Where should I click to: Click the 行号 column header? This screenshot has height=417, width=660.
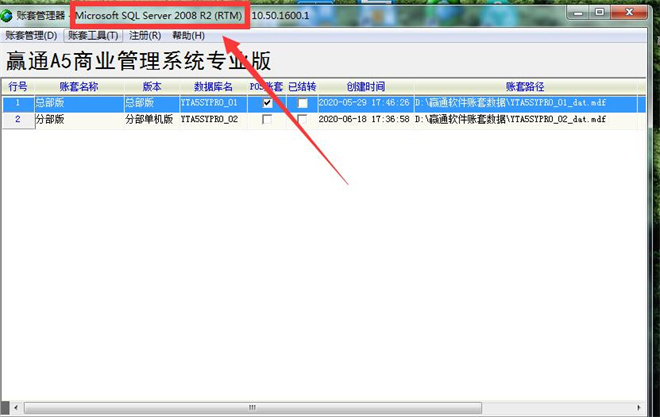point(18,87)
